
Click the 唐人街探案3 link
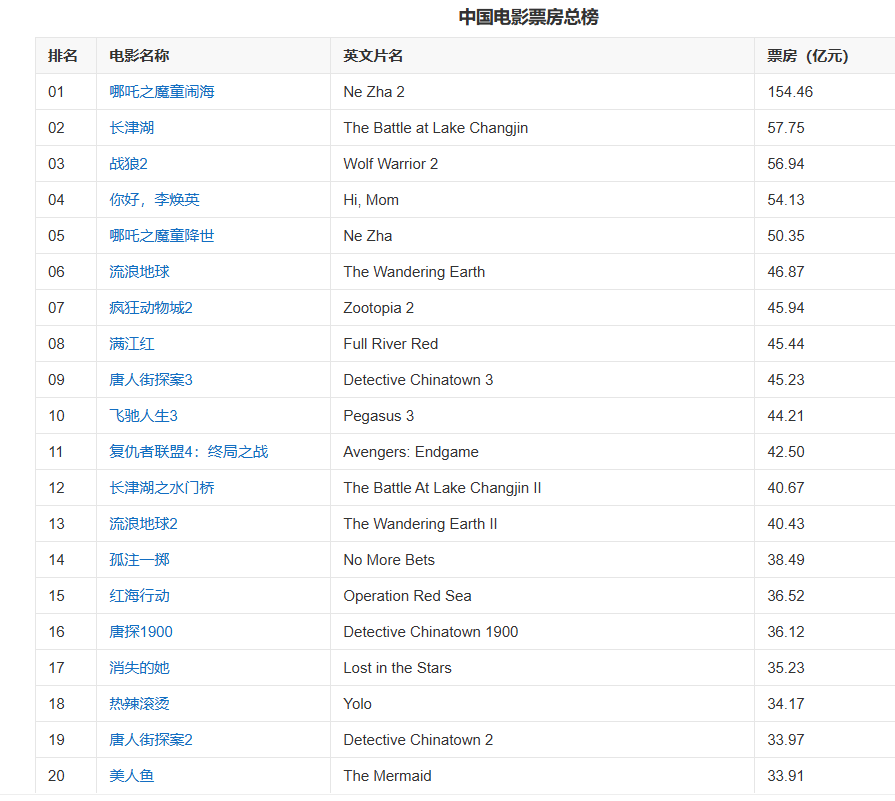click(151, 380)
